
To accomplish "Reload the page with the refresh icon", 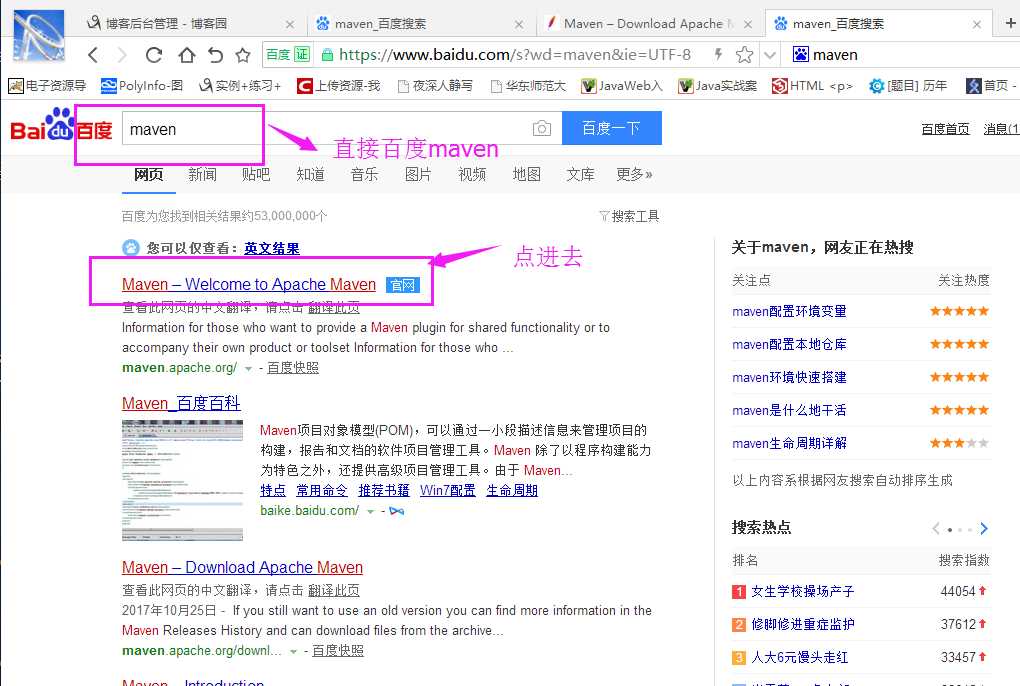I will click(x=154, y=55).
